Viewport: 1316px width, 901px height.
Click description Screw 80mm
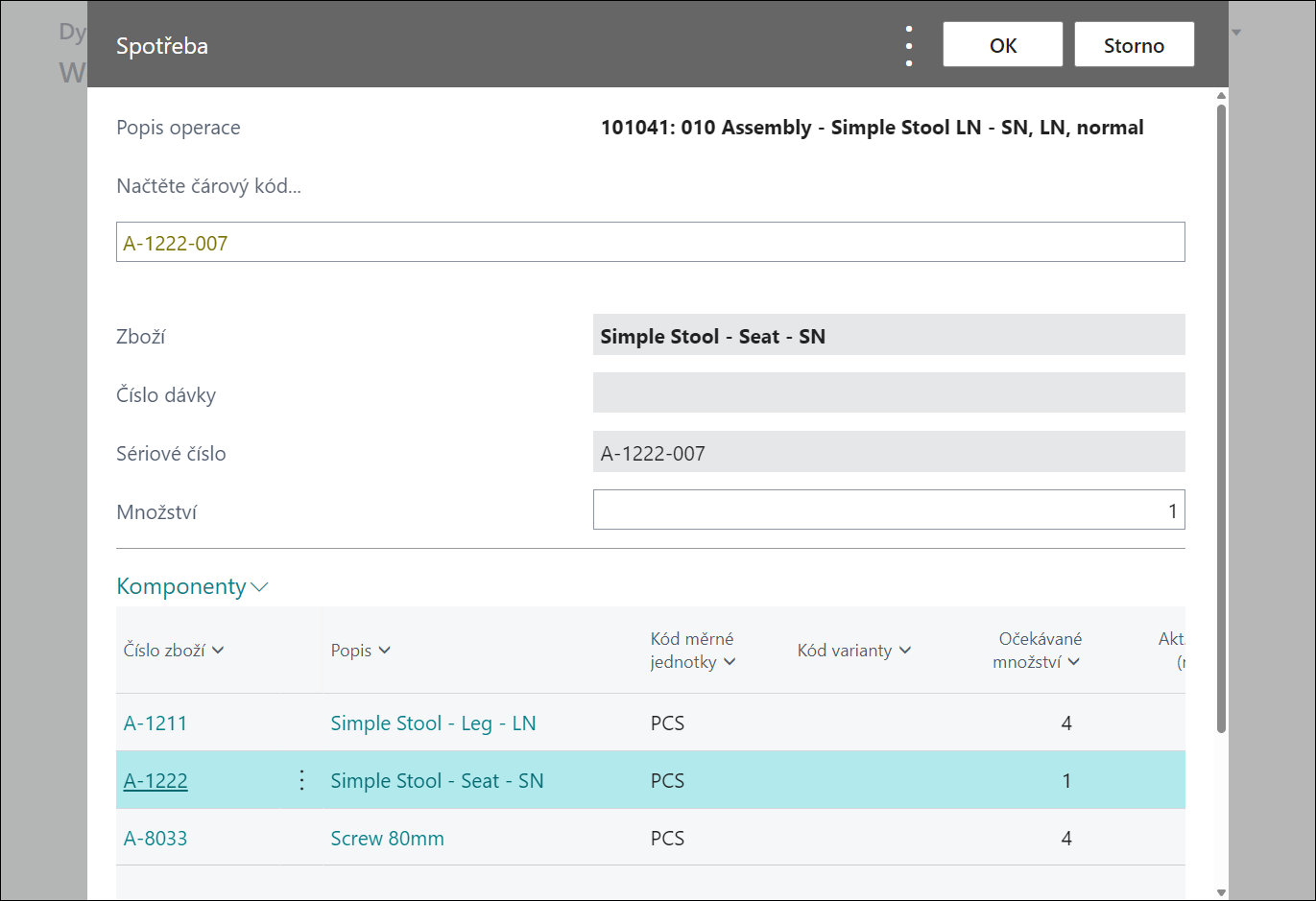[387, 839]
